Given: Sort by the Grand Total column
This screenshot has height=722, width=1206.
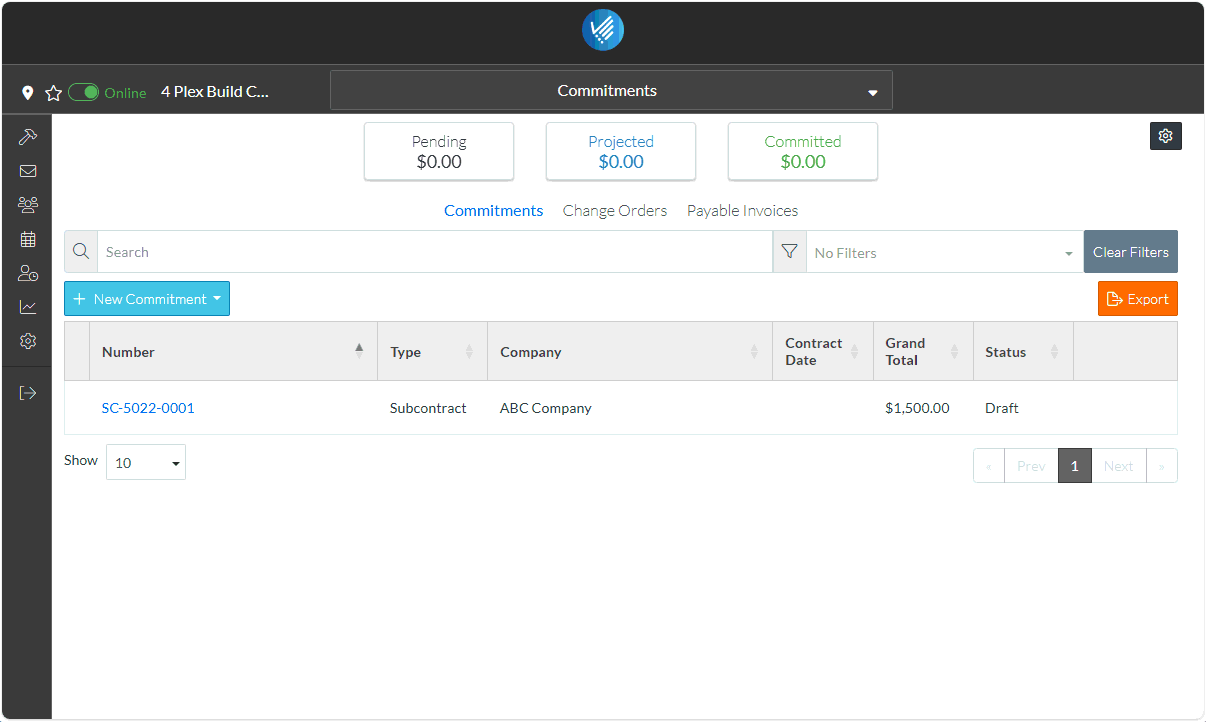Looking at the screenshot, I should tap(923, 351).
